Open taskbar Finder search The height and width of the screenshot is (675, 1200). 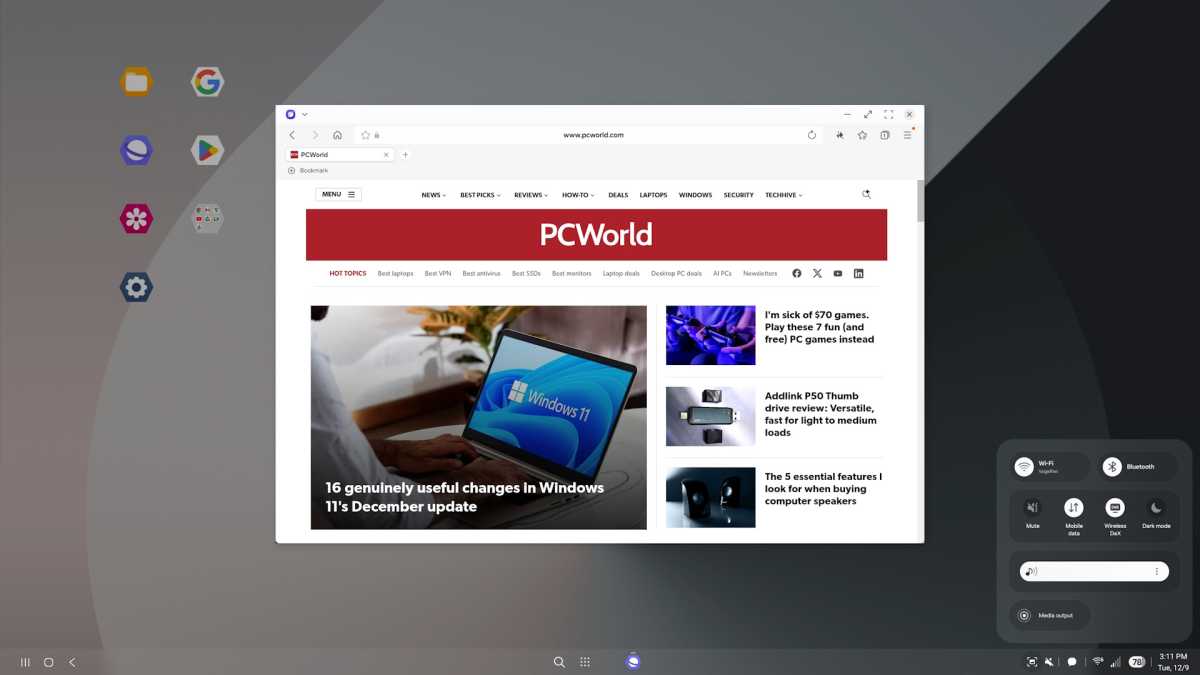tap(559, 662)
